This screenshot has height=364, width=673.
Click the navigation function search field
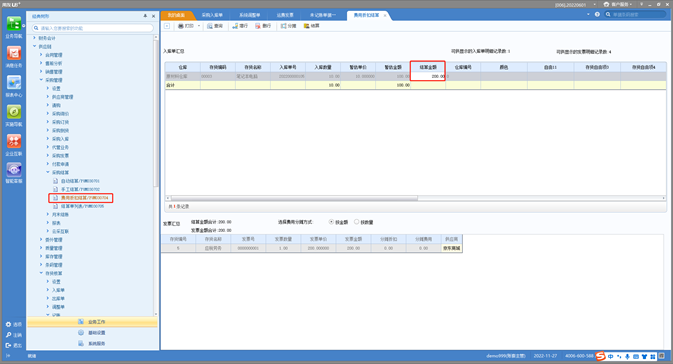[x=93, y=28]
